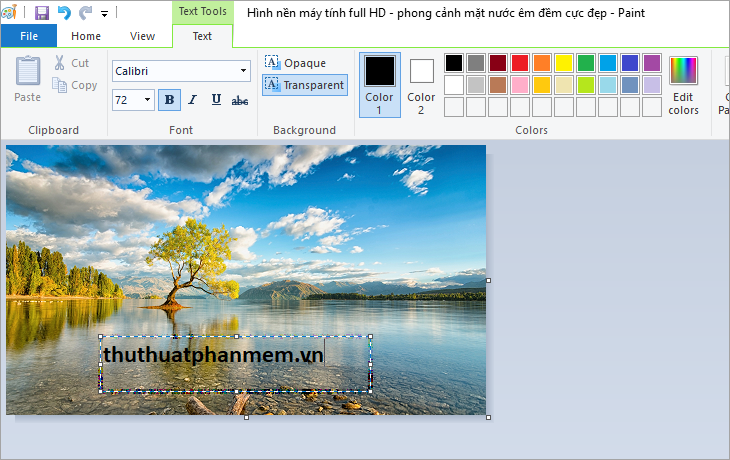Click the canvas right-edge resize handle
730x460 pixels.
pyautogui.click(x=488, y=280)
